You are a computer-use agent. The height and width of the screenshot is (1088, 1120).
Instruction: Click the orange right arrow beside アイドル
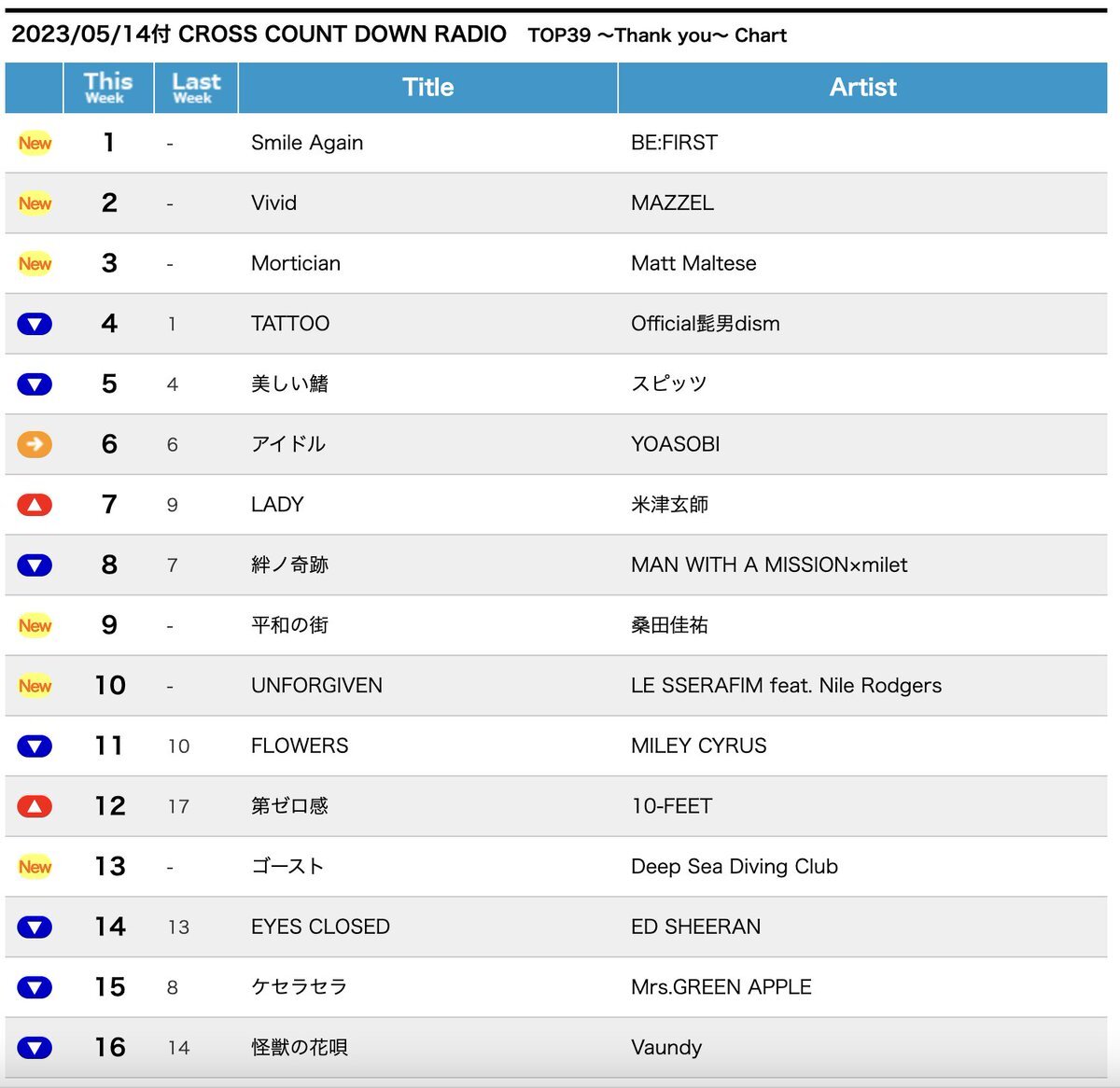pos(35,444)
